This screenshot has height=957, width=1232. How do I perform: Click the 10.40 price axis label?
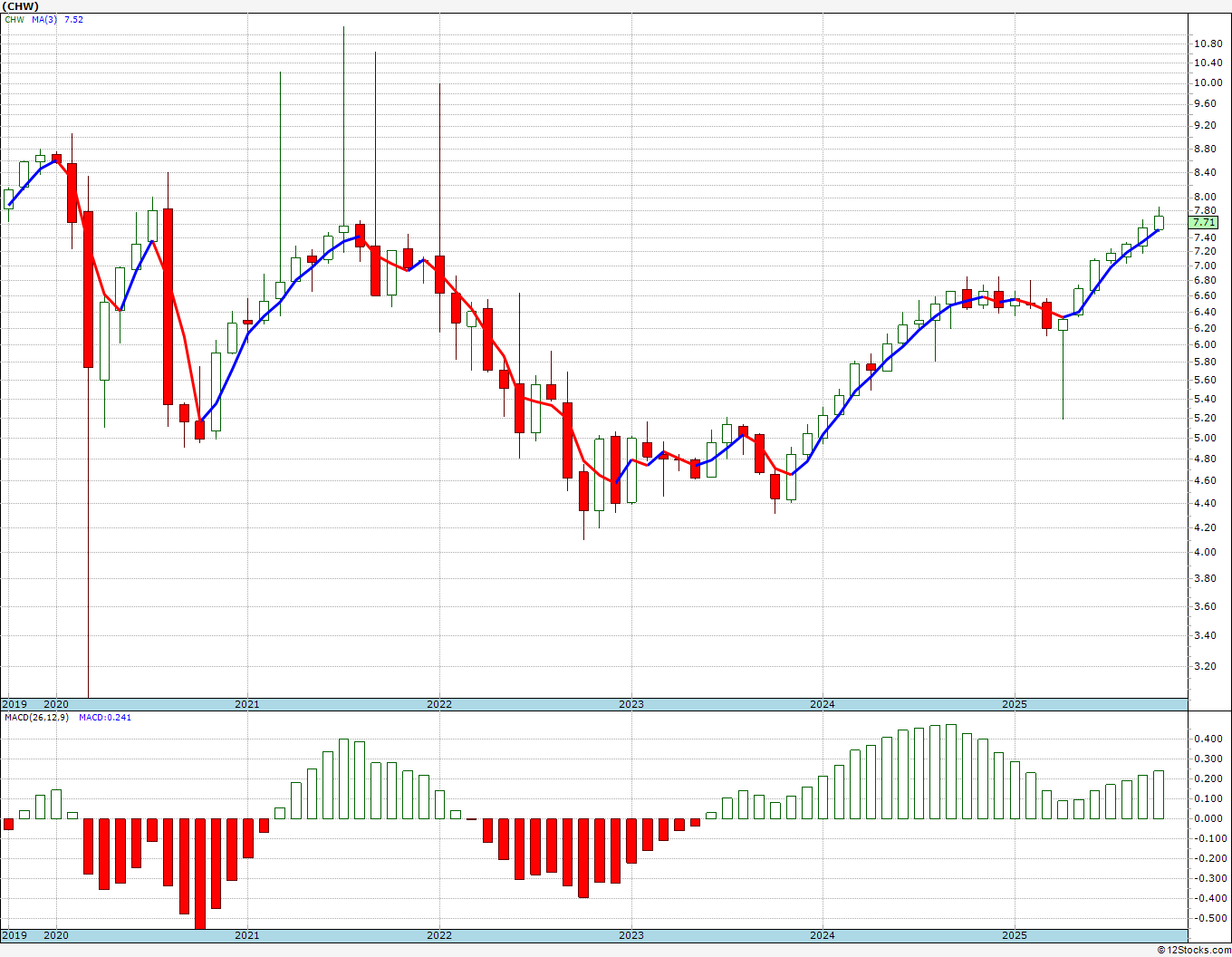click(1207, 63)
